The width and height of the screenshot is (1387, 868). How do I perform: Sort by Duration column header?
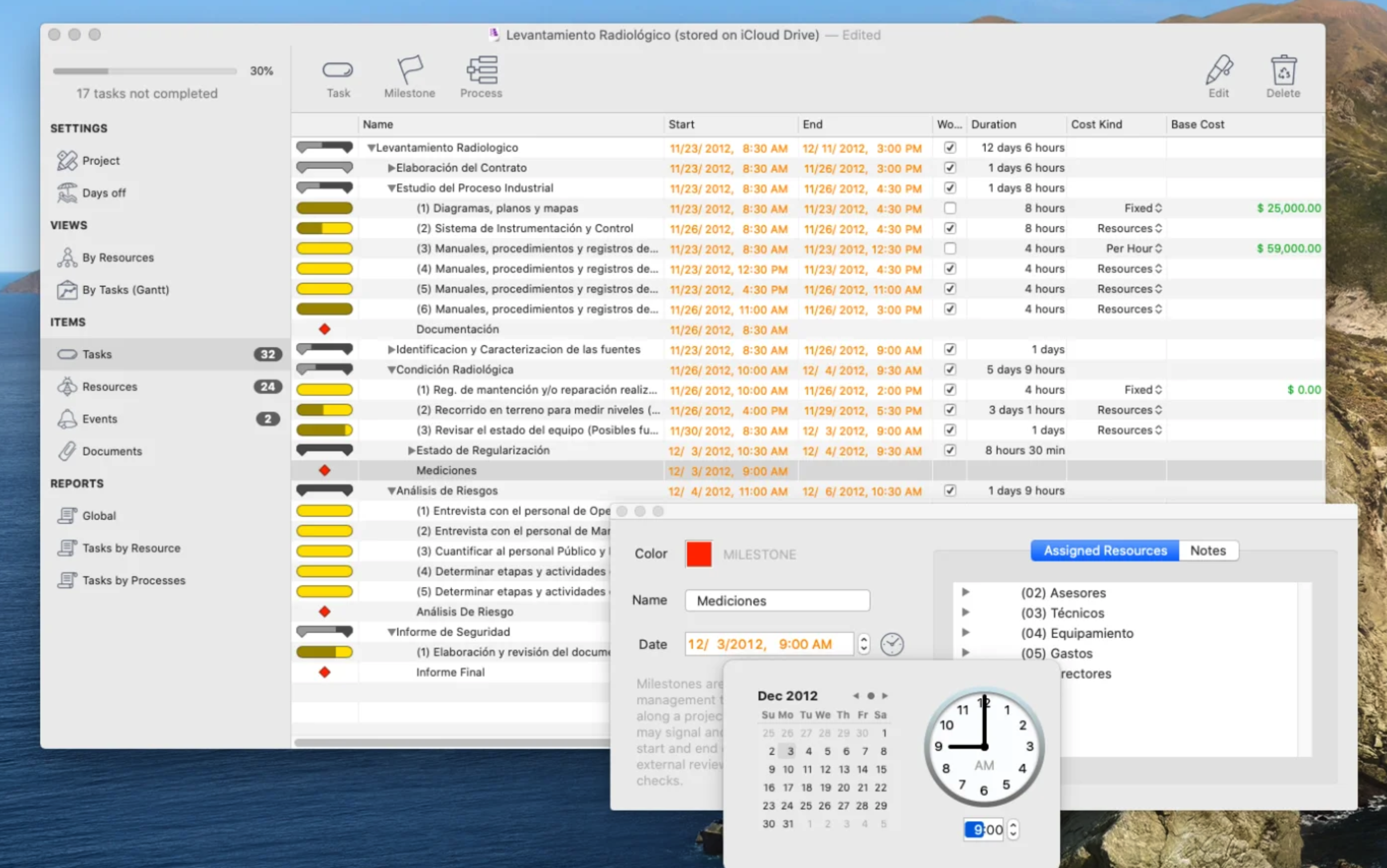point(1017,124)
